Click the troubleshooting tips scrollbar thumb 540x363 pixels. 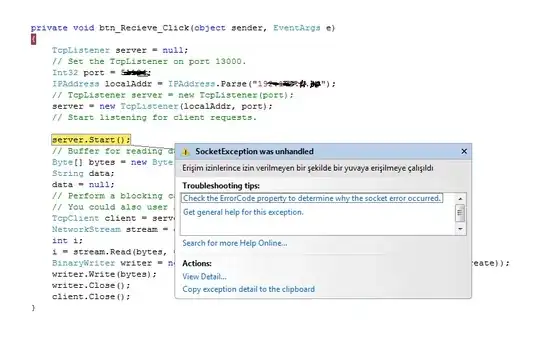(460, 213)
